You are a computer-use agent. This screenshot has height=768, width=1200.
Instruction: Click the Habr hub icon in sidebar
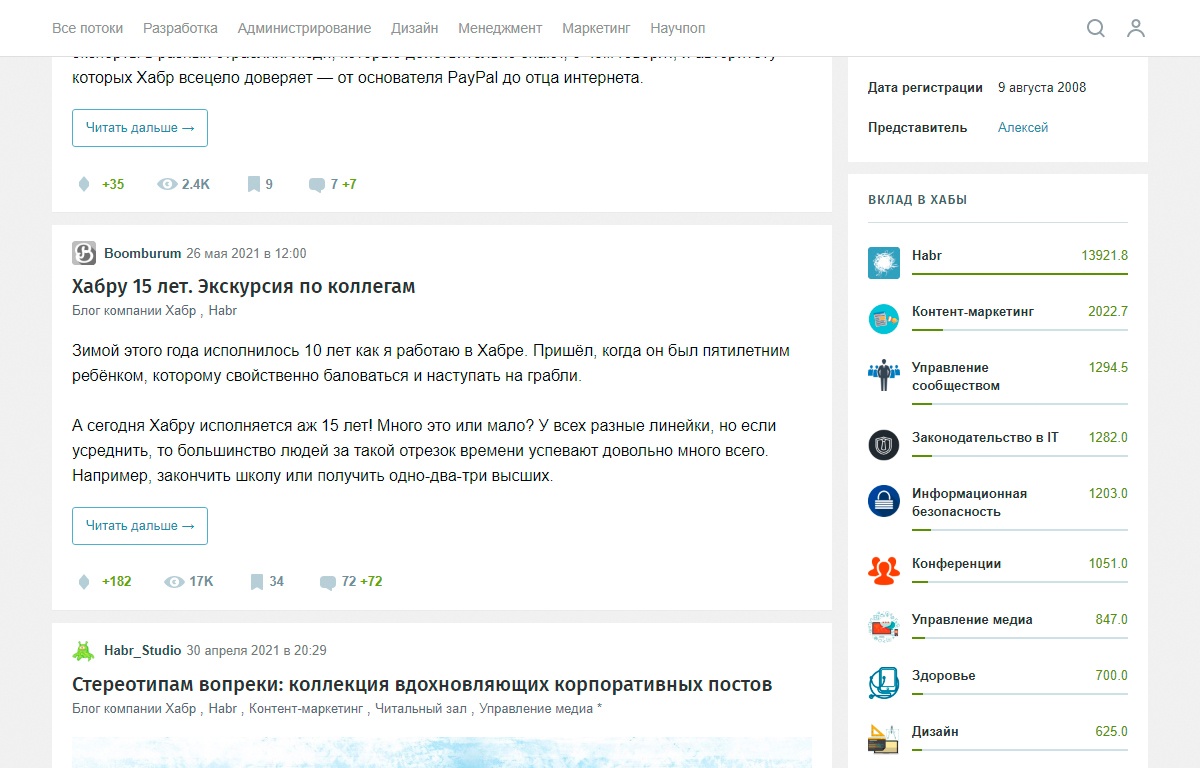click(x=883, y=262)
